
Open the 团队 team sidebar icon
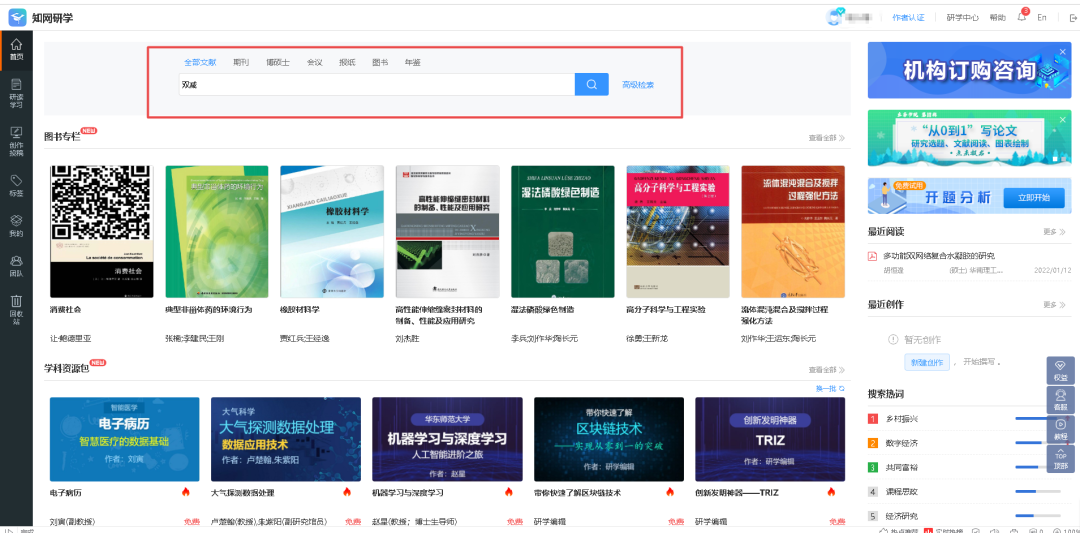[x=17, y=266]
